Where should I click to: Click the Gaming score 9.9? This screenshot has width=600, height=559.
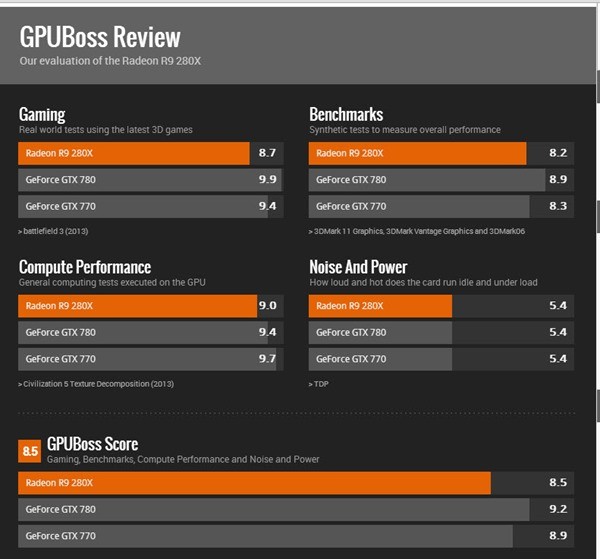tap(267, 179)
